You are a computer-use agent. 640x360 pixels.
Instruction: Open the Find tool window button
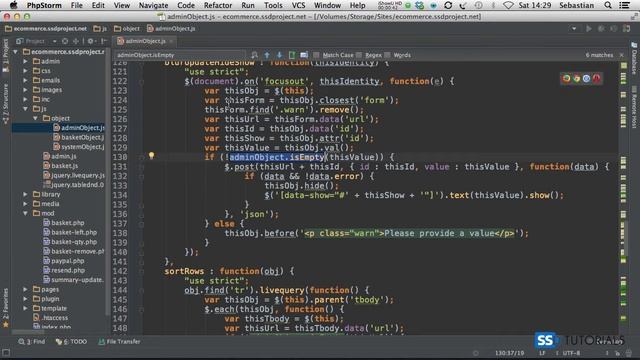[31, 342]
